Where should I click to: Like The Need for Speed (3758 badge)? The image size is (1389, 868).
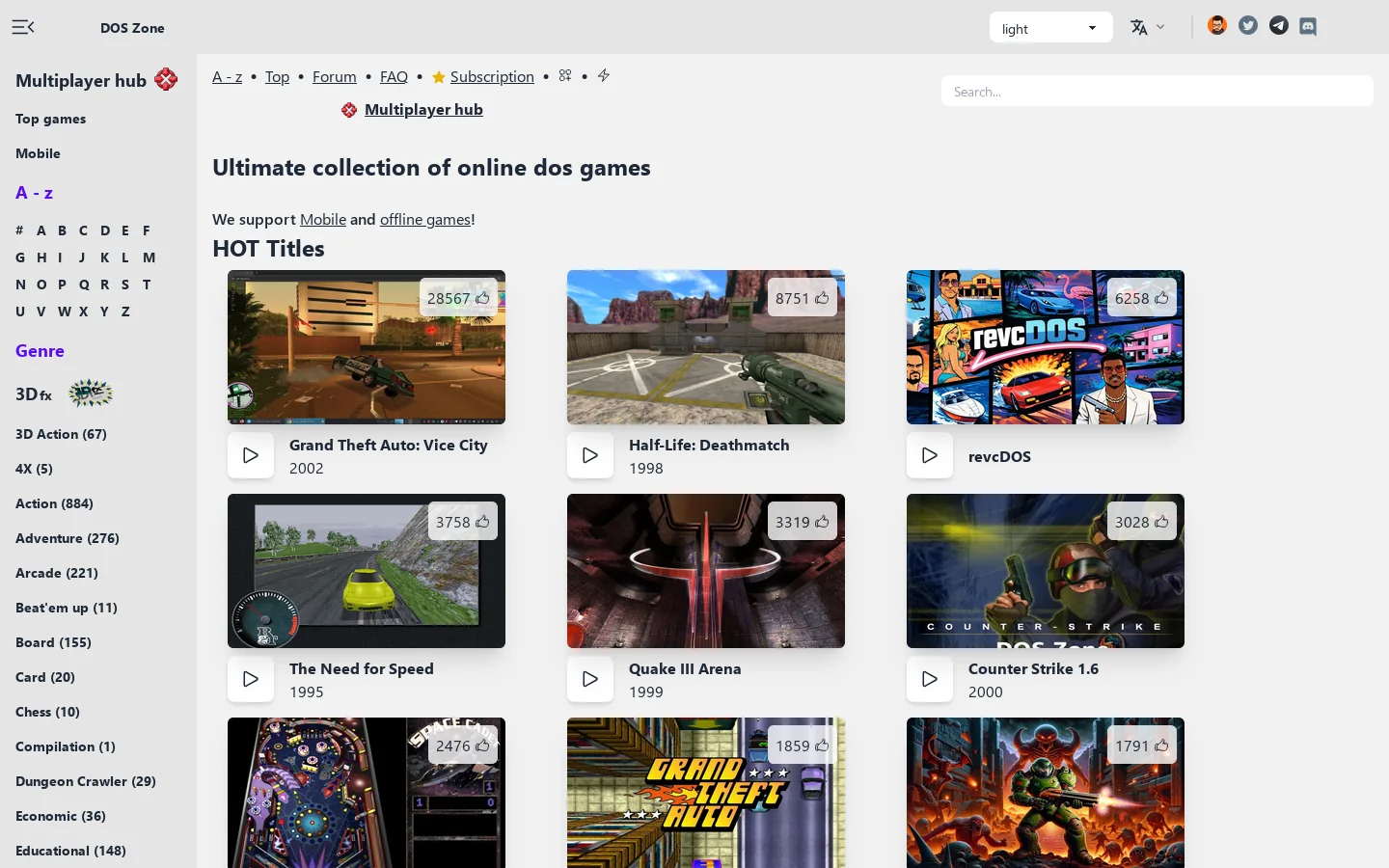tap(463, 522)
